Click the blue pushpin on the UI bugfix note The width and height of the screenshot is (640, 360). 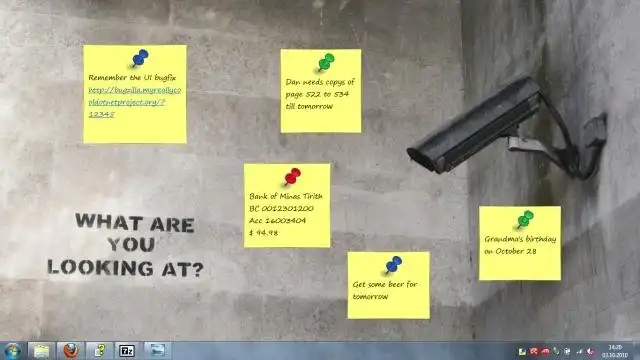140,58
